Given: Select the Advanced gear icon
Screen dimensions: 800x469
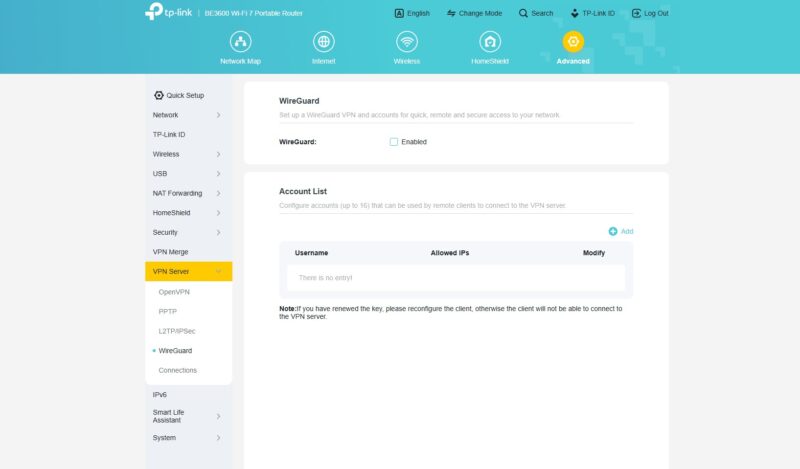Looking at the screenshot, I should pos(573,42).
